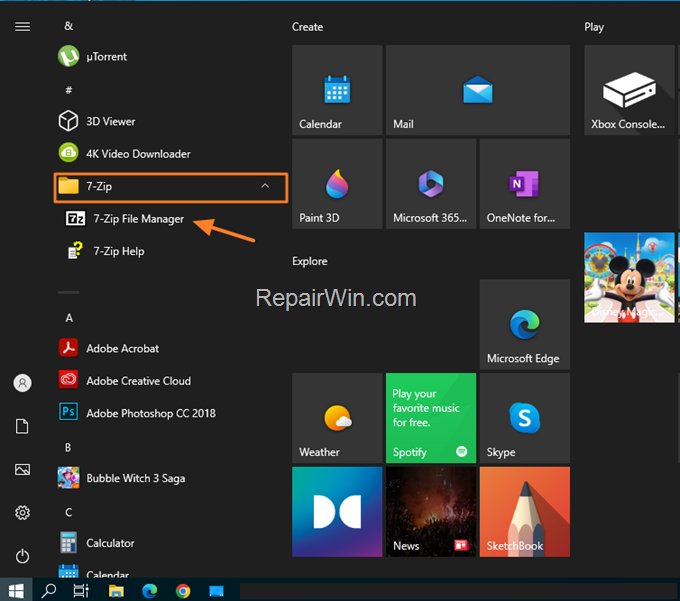
Task: Click the letter B section header
Action: point(68,447)
